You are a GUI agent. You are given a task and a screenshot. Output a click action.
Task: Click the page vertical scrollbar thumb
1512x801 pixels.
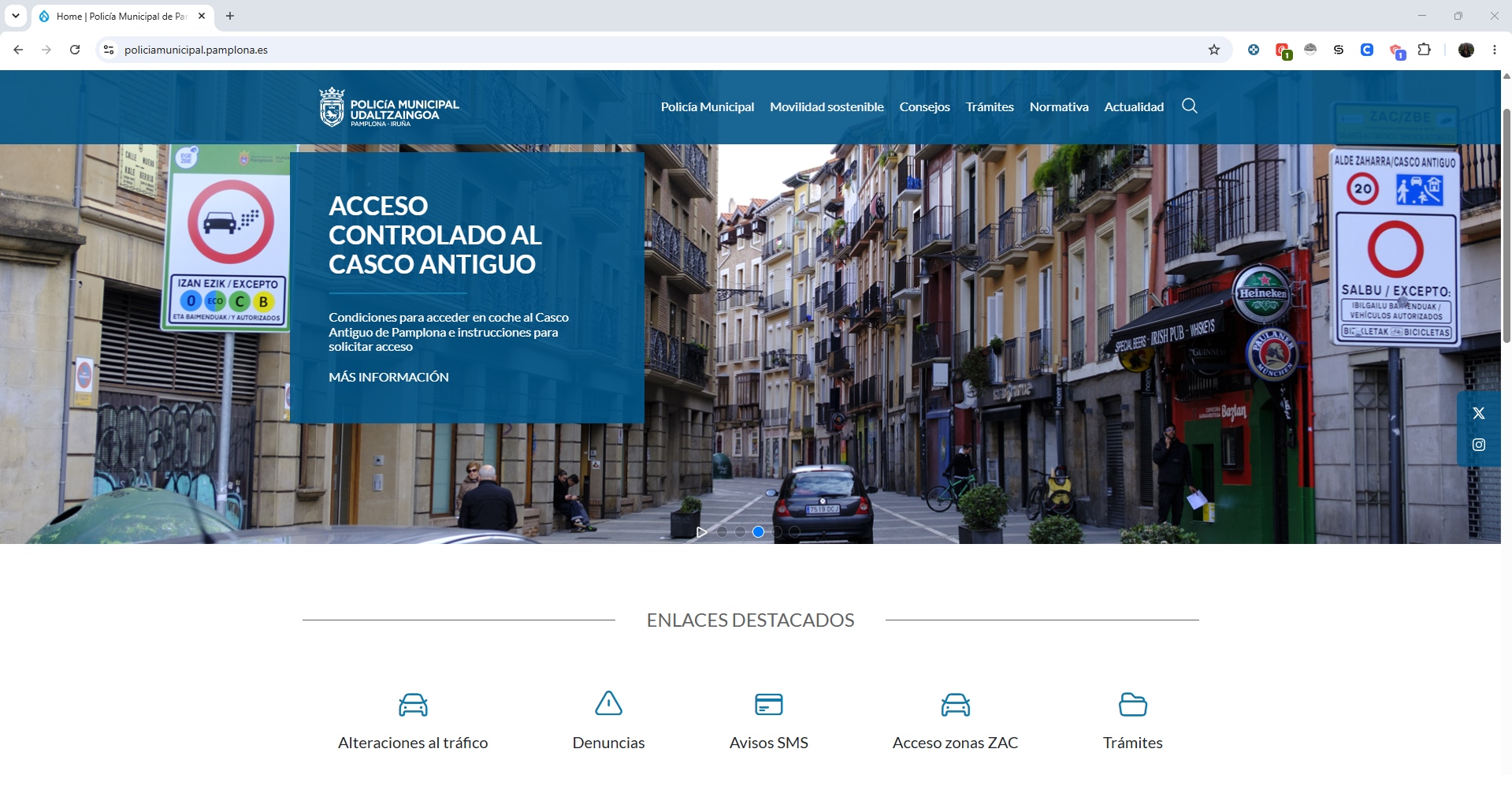(x=1506, y=225)
